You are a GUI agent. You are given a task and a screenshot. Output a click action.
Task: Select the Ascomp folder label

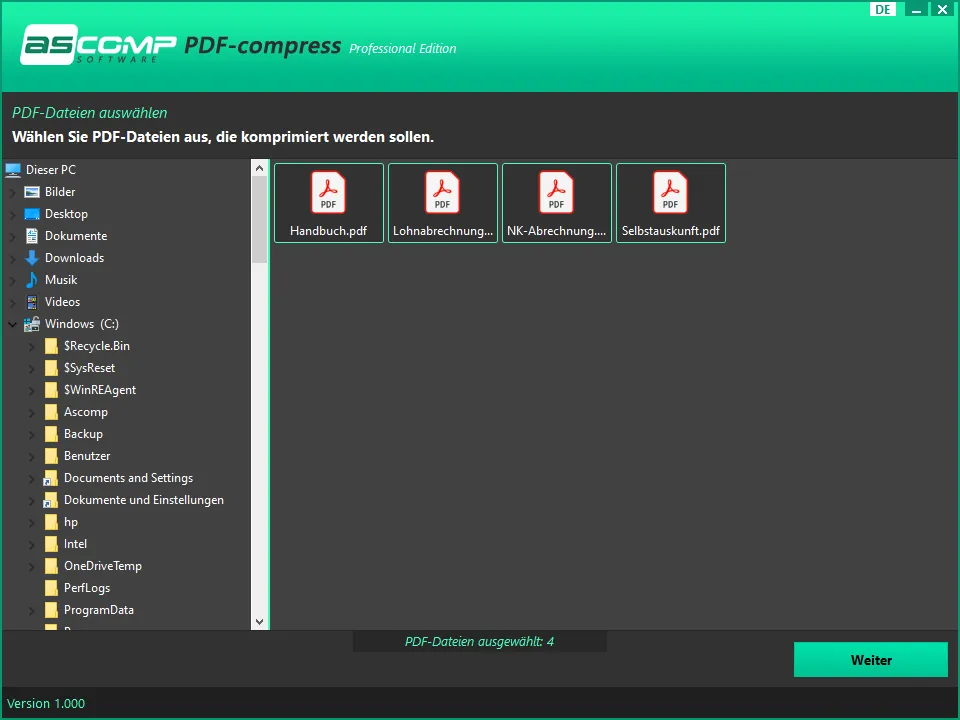86,412
